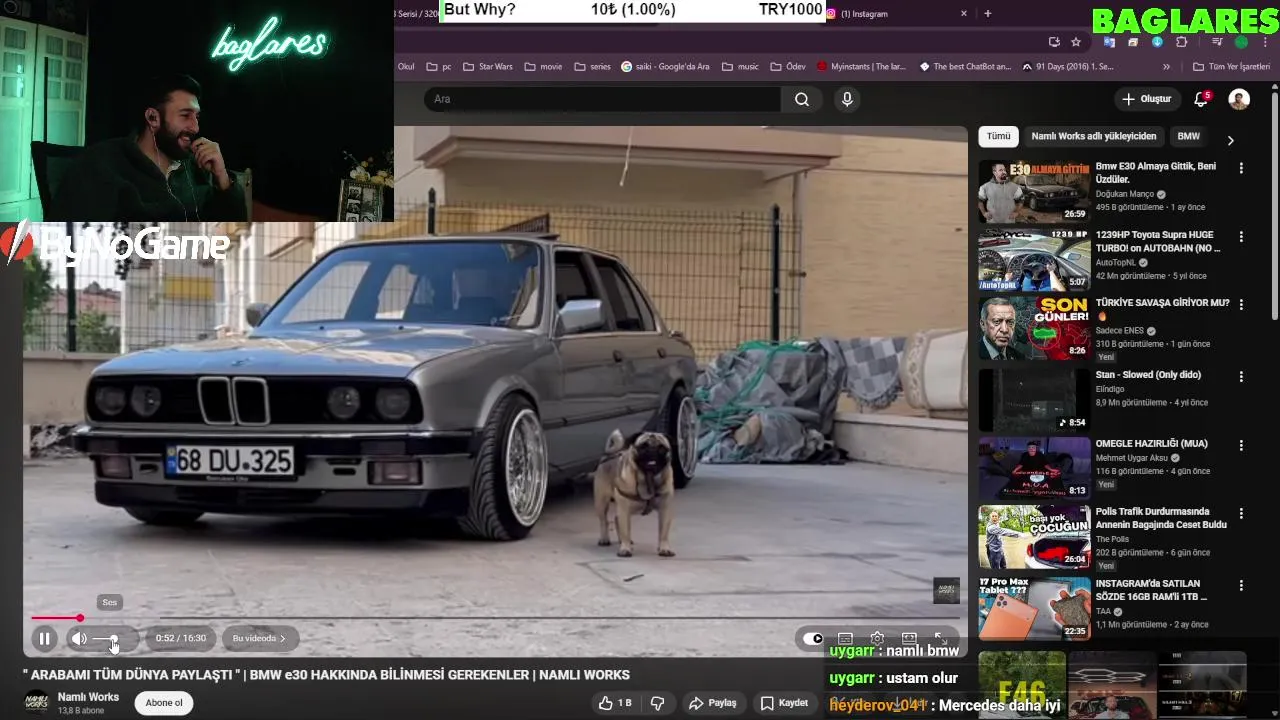Like the video with thumbs up

(x=614, y=703)
